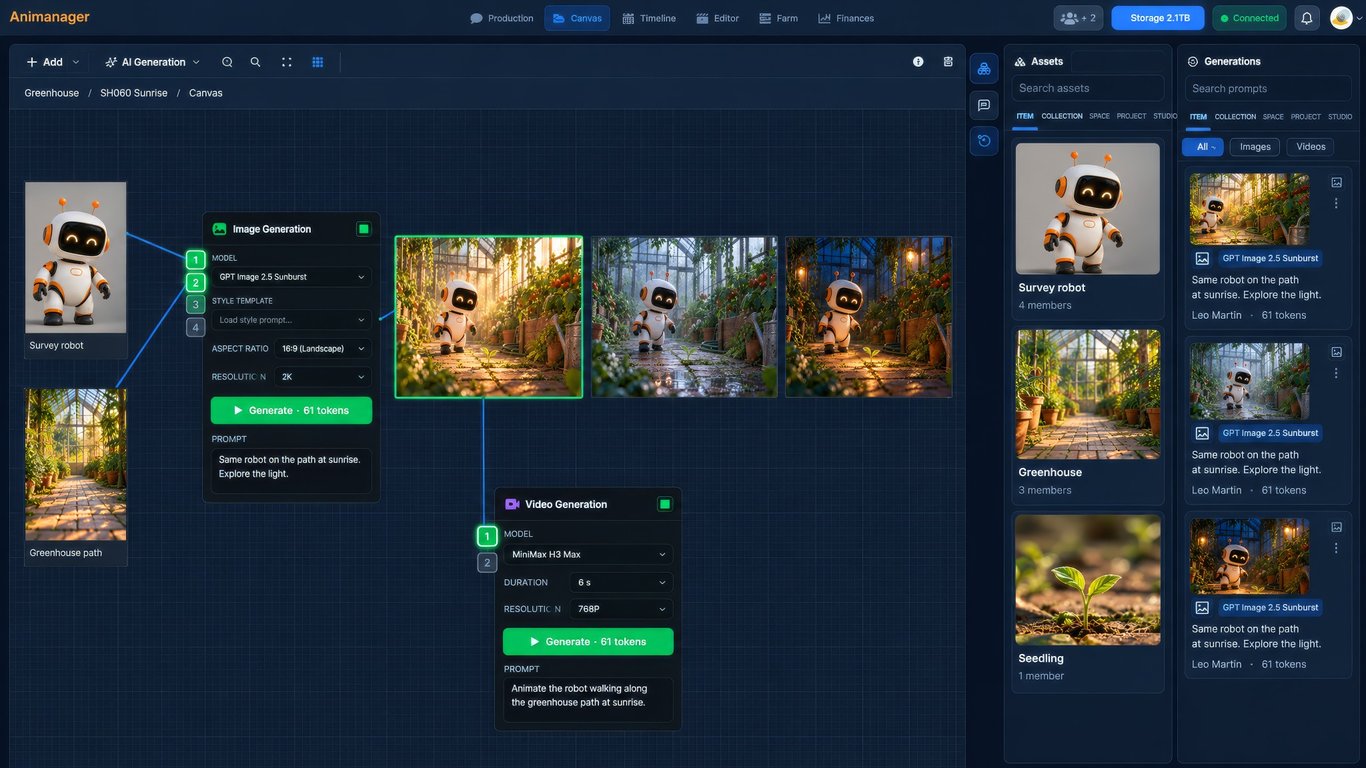Select the Collection tab in Assets panel
This screenshot has width=1366, height=768.
tap(1062, 116)
